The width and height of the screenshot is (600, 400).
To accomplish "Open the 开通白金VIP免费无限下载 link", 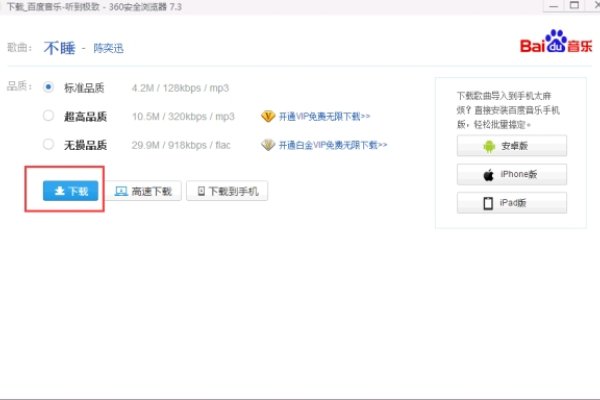I will click(x=333, y=145).
